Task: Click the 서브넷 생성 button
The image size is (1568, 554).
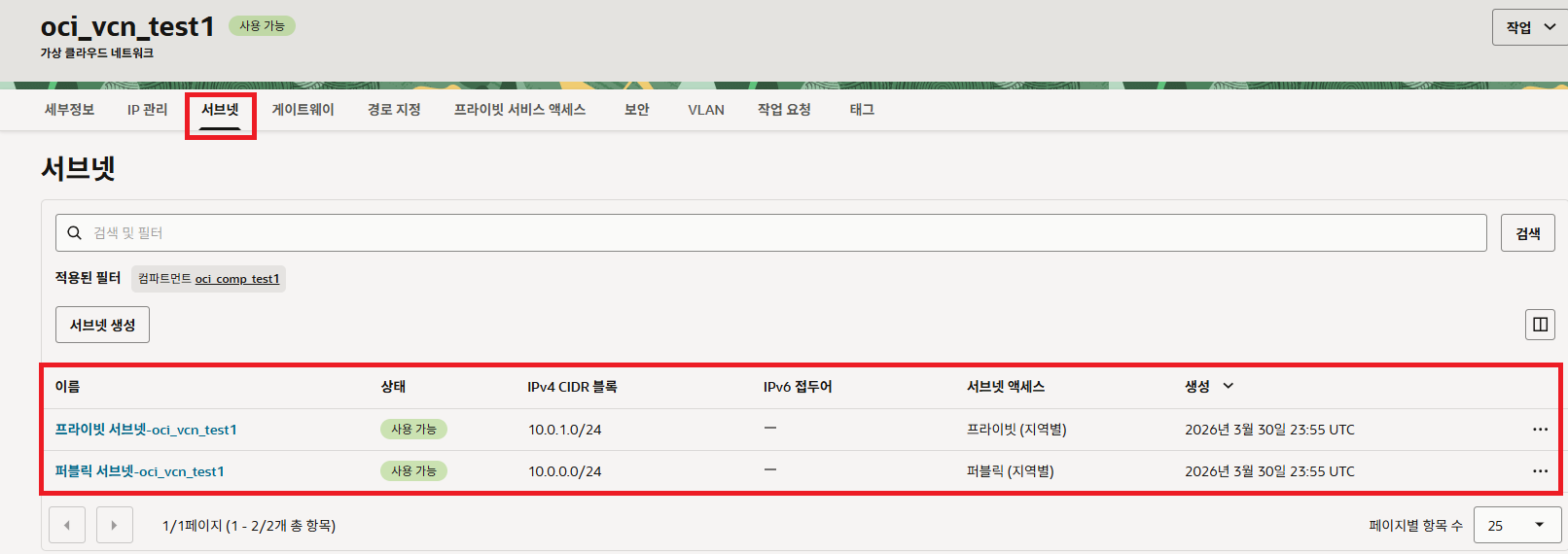Action: [x=102, y=325]
